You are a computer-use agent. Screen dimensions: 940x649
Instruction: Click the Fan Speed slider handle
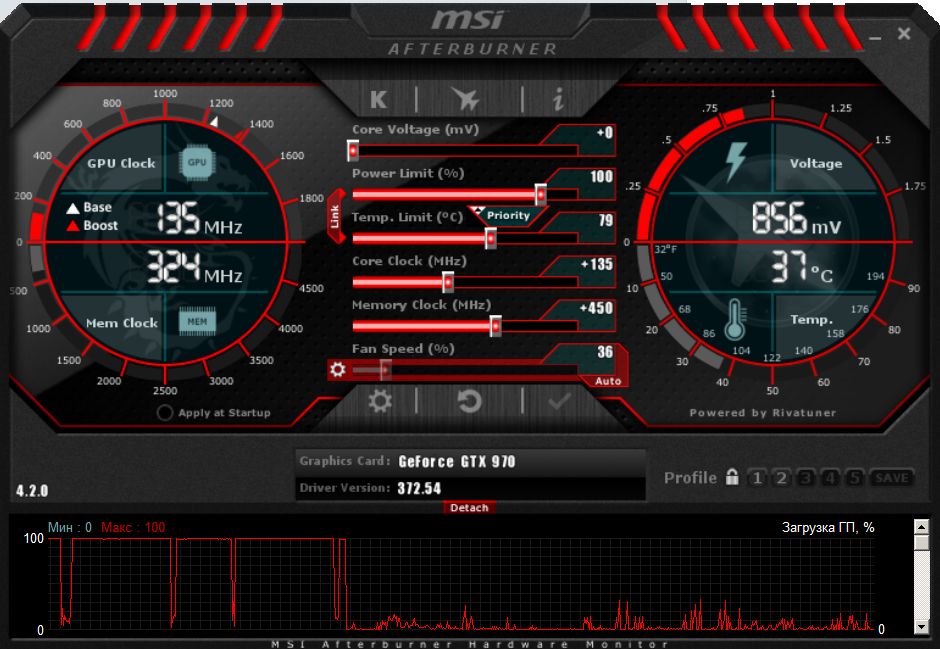(385, 370)
